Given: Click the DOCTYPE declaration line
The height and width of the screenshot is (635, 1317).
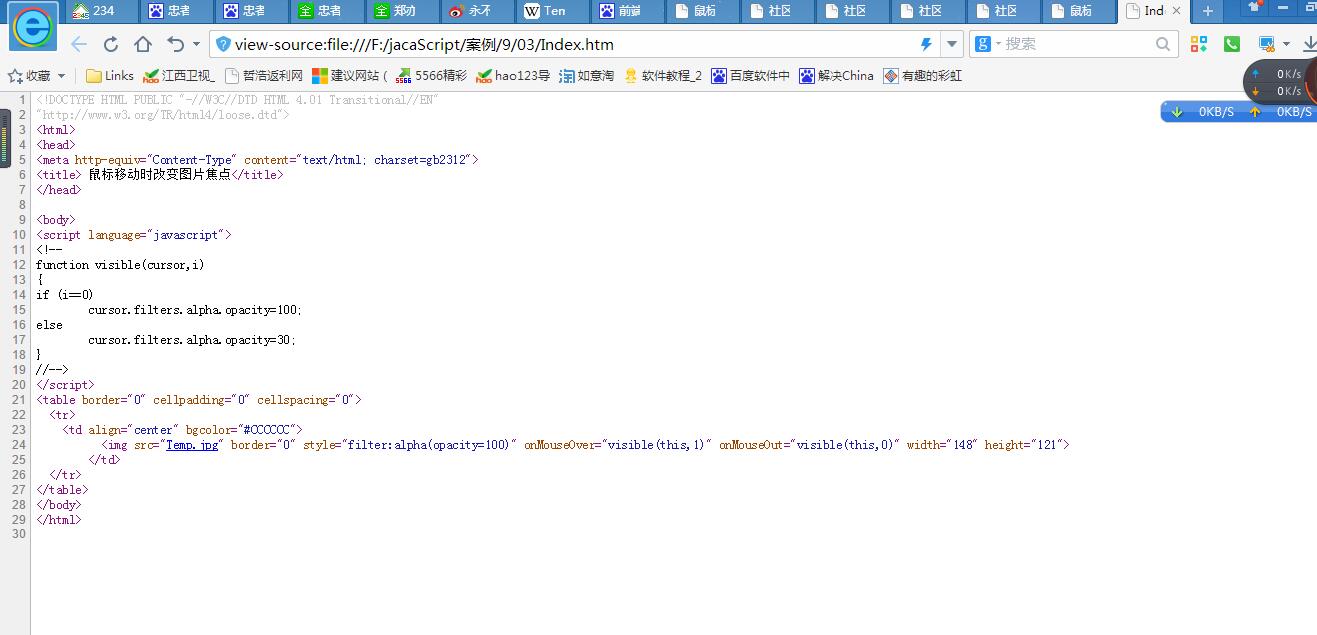Looking at the screenshot, I should (x=237, y=100).
